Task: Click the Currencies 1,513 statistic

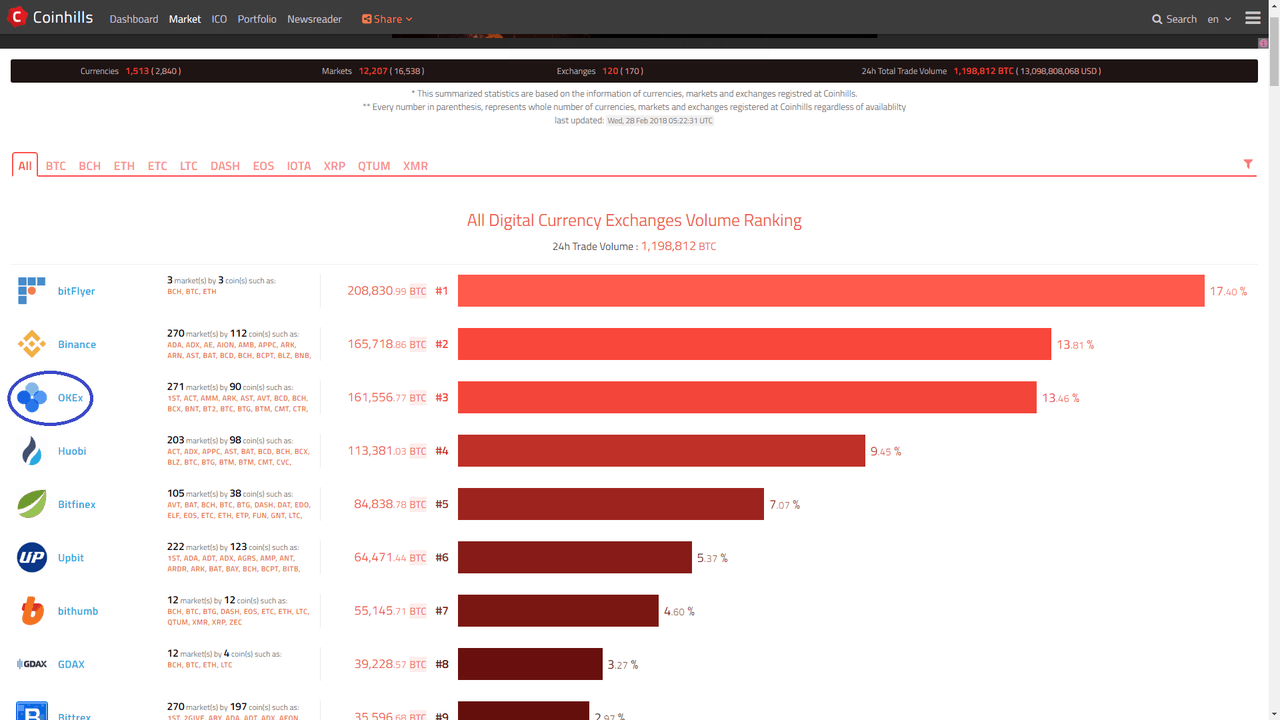Action: click(130, 72)
